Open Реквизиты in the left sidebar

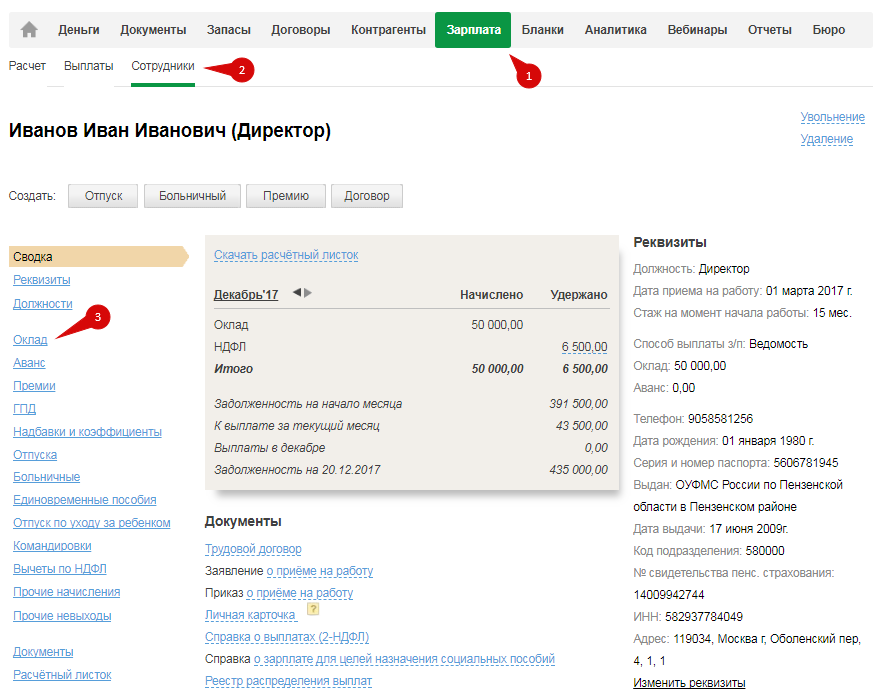[41, 280]
